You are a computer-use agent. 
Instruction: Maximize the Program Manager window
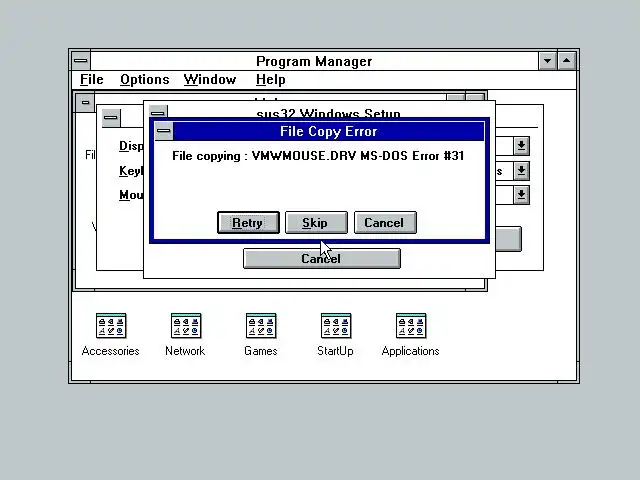(567, 61)
